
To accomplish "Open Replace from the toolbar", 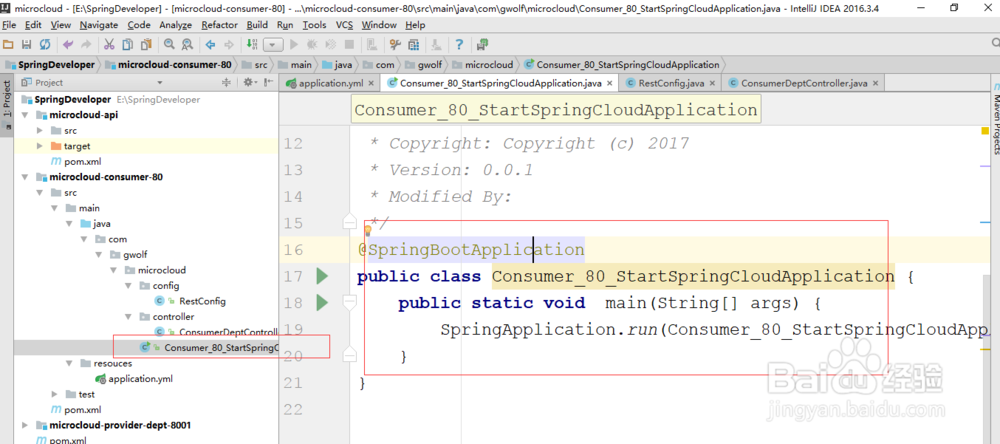I will (x=187, y=45).
